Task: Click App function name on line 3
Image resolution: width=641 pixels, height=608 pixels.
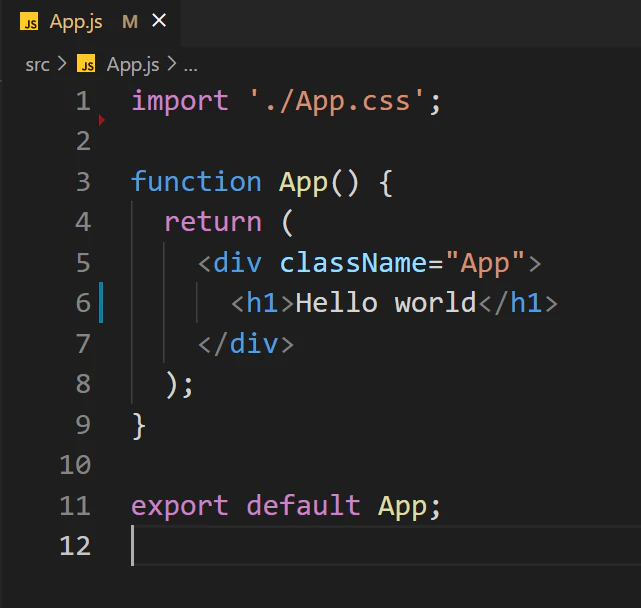Action: [303, 183]
